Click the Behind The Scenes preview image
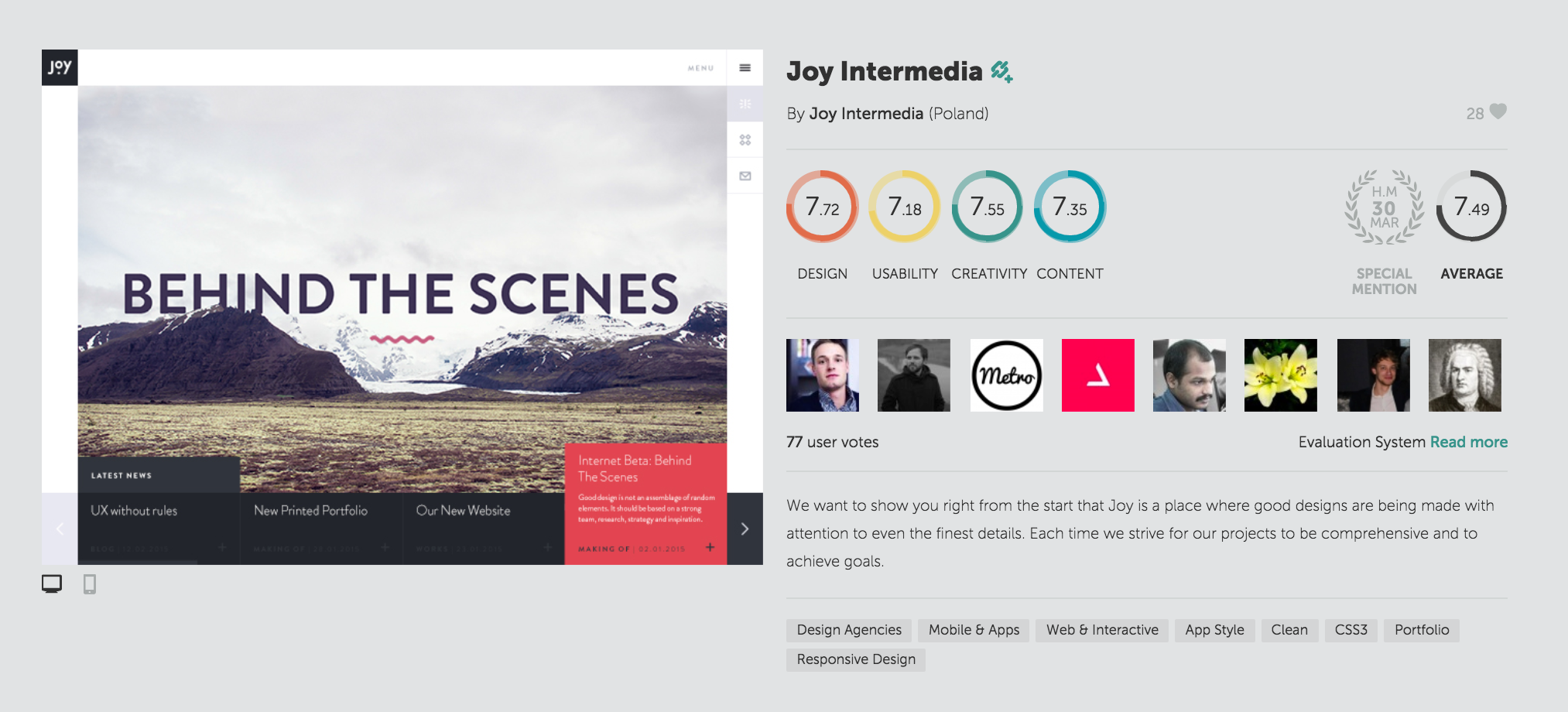 coord(402,289)
